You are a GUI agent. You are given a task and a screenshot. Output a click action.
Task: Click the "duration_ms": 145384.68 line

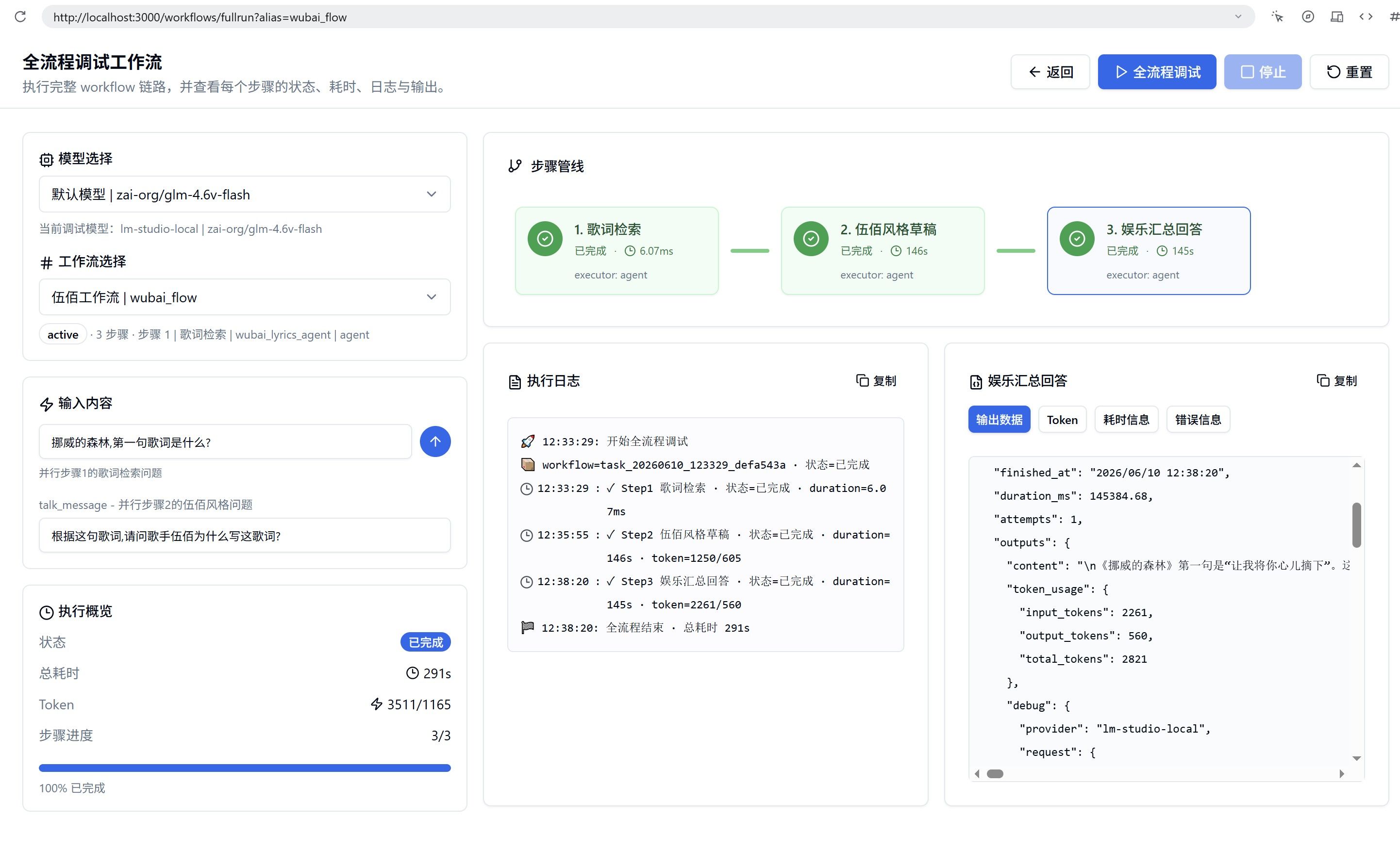(x=1073, y=496)
